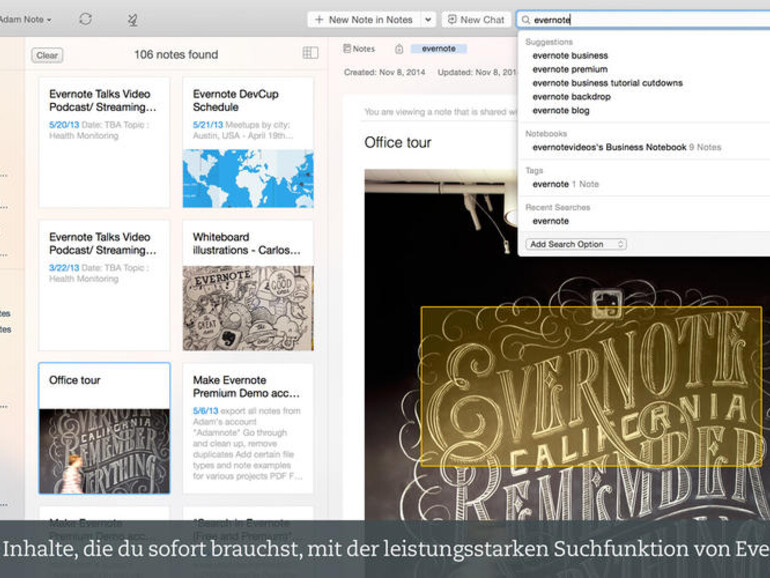Expand the New Note notebook chevron
The image size is (770, 578).
point(428,20)
